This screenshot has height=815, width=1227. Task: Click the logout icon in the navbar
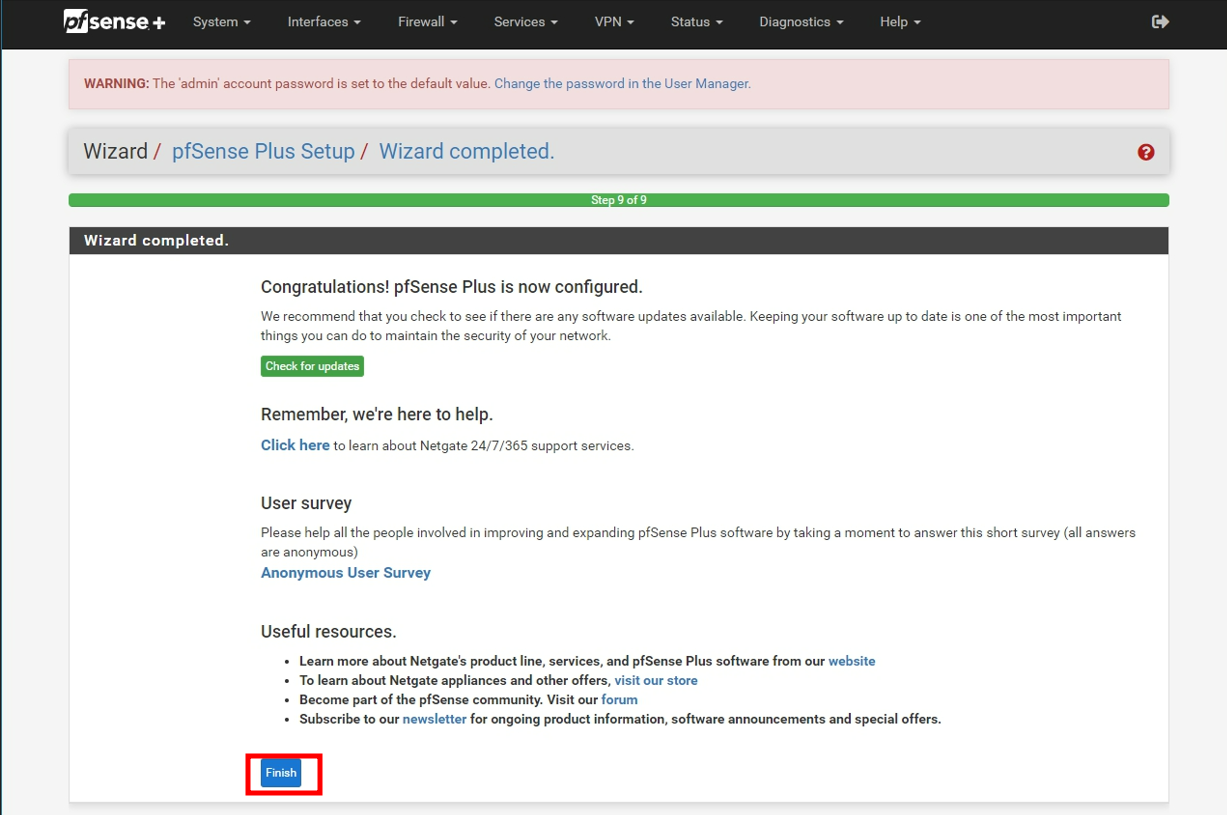[1160, 21]
